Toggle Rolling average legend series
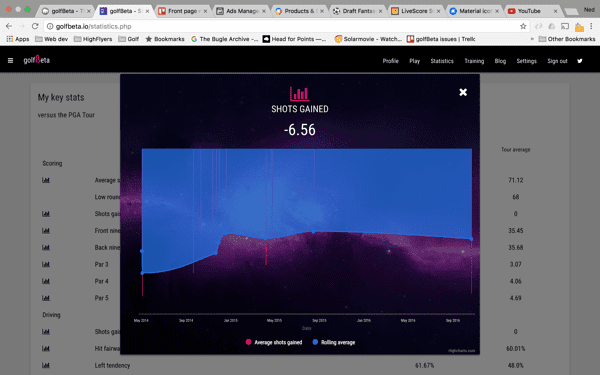Viewport: 600px width, 375px height. pos(334,342)
